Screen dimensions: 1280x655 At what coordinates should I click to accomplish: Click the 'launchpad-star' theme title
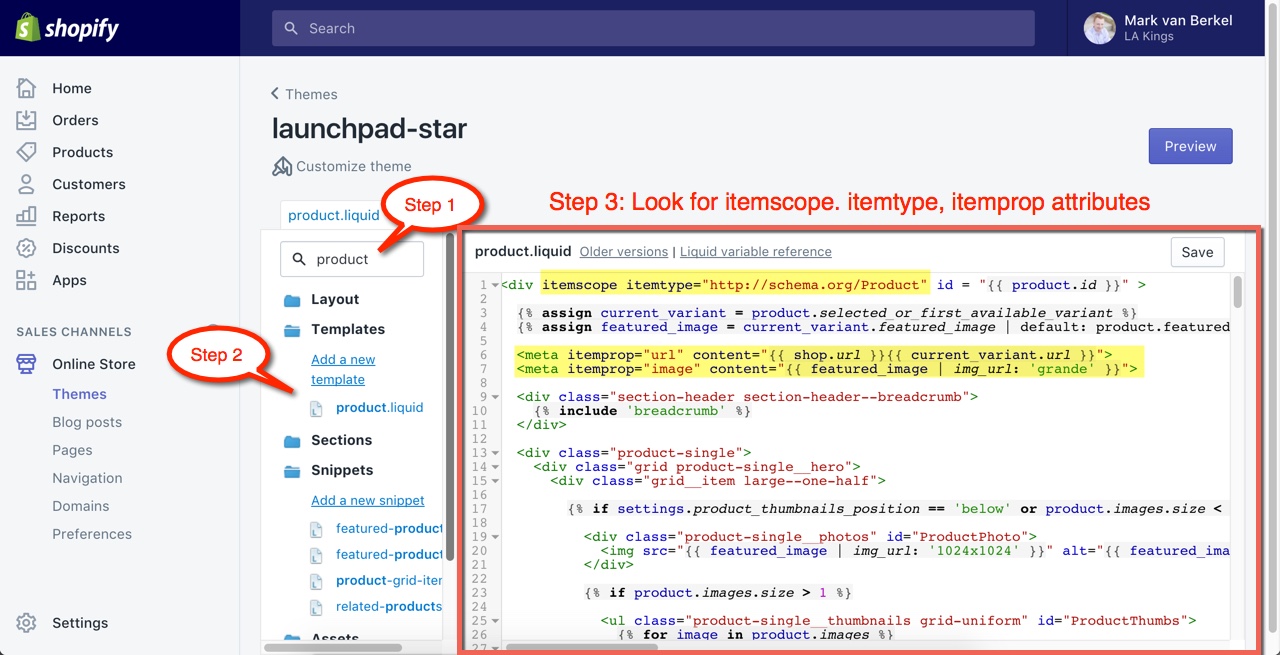[x=369, y=129]
